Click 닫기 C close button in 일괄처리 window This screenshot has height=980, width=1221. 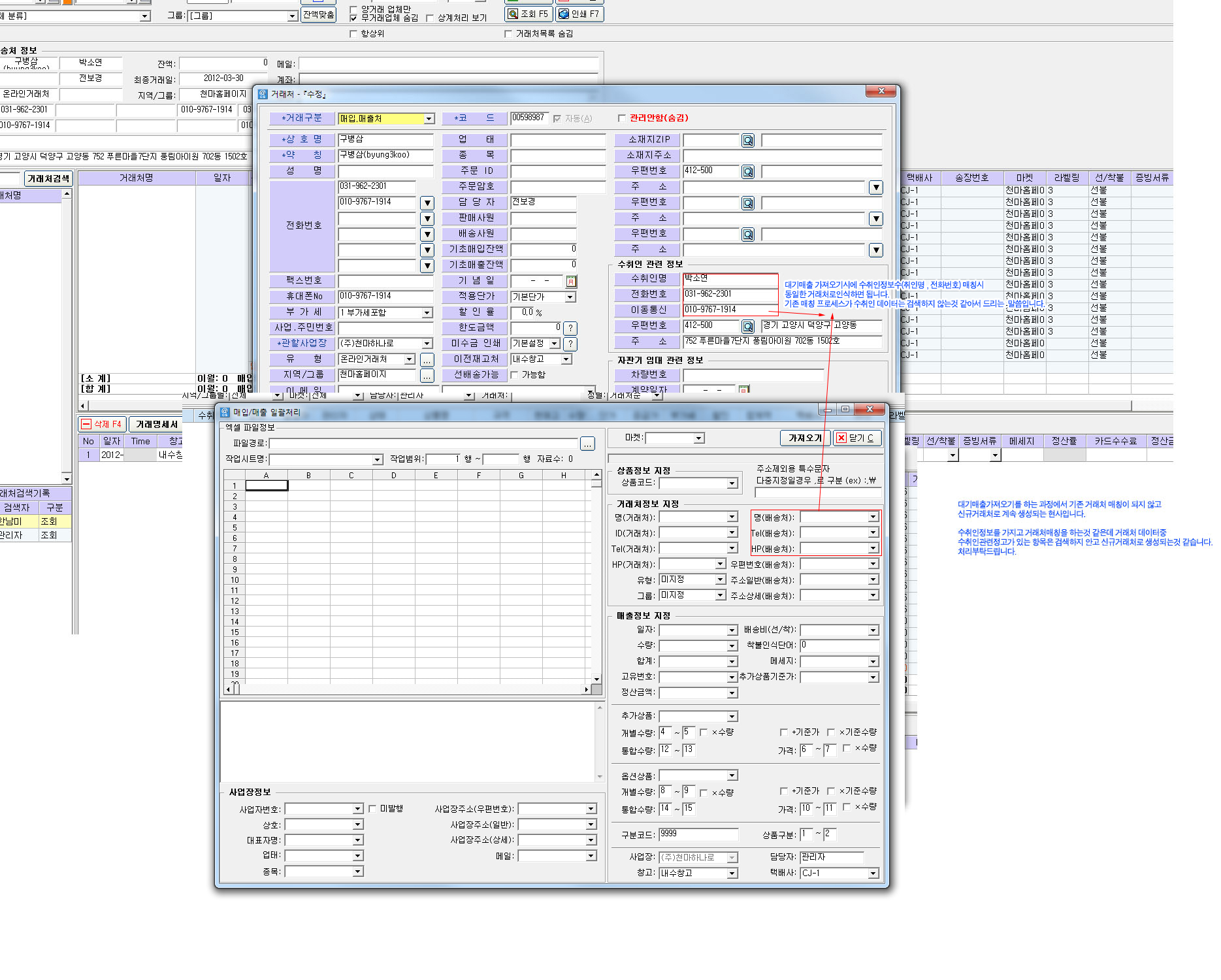pyautogui.click(x=857, y=438)
